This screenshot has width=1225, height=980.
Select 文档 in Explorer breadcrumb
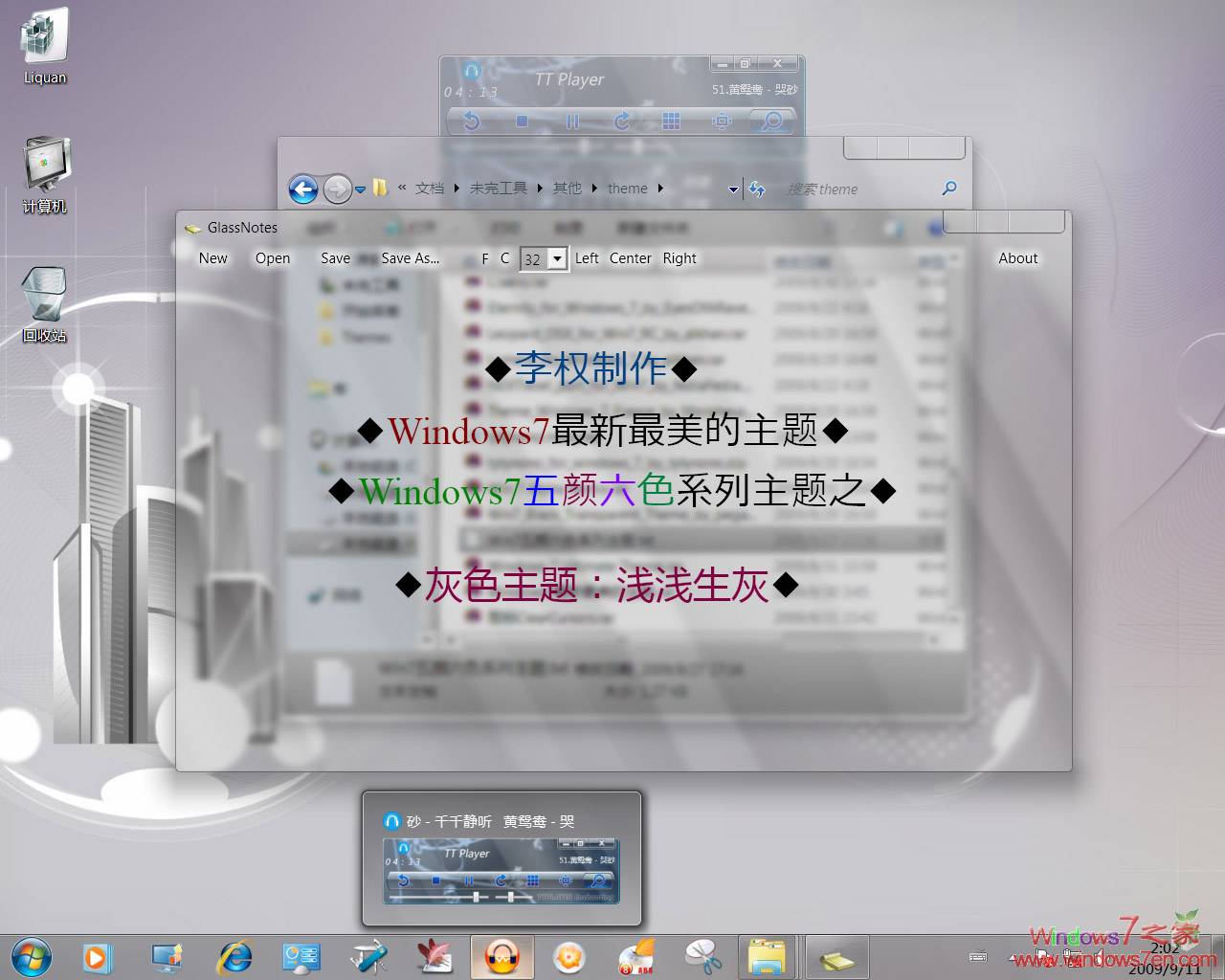[430, 189]
